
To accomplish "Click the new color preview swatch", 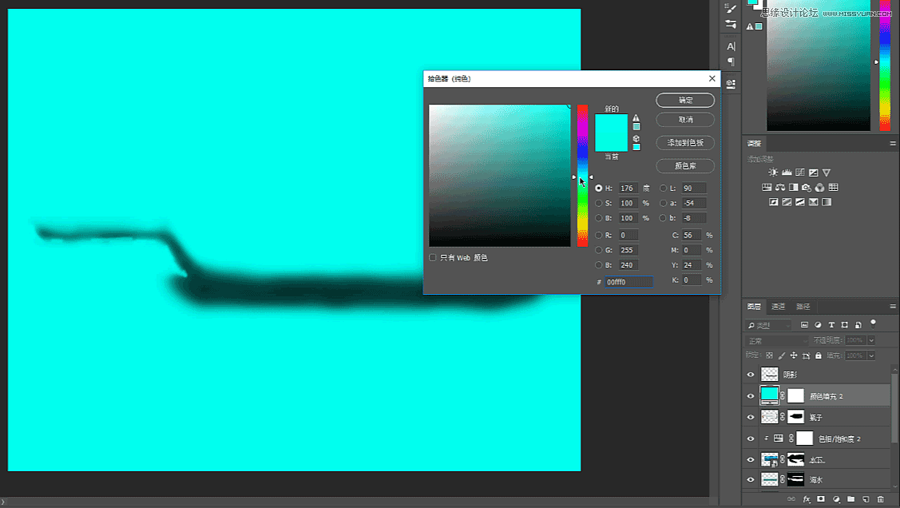I will [611, 123].
